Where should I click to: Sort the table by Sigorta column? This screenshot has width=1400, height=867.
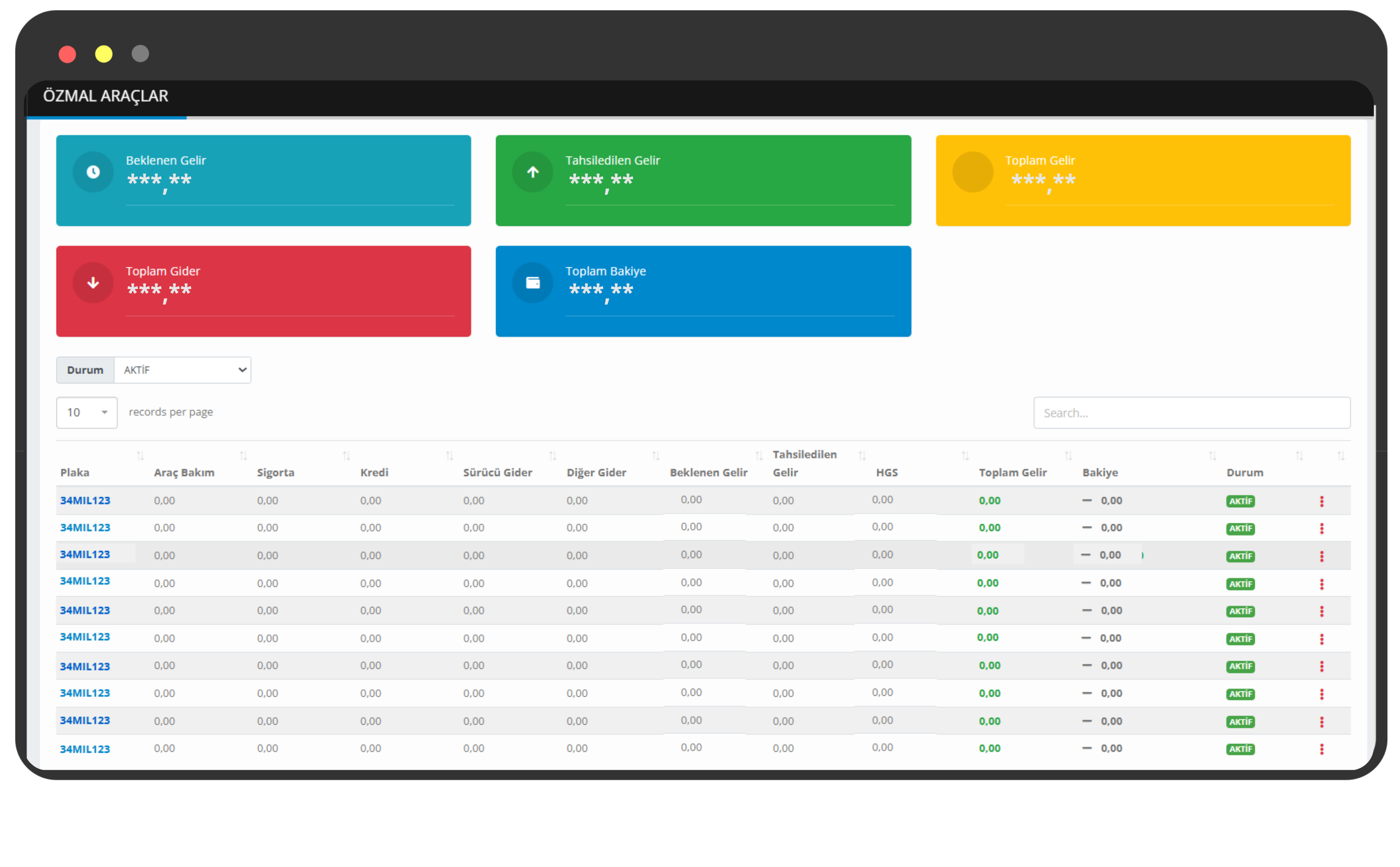pyautogui.click(x=276, y=473)
